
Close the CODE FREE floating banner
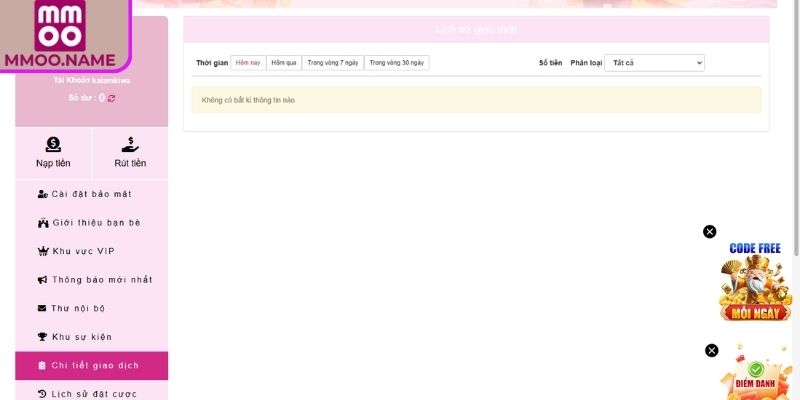coord(710,232)
